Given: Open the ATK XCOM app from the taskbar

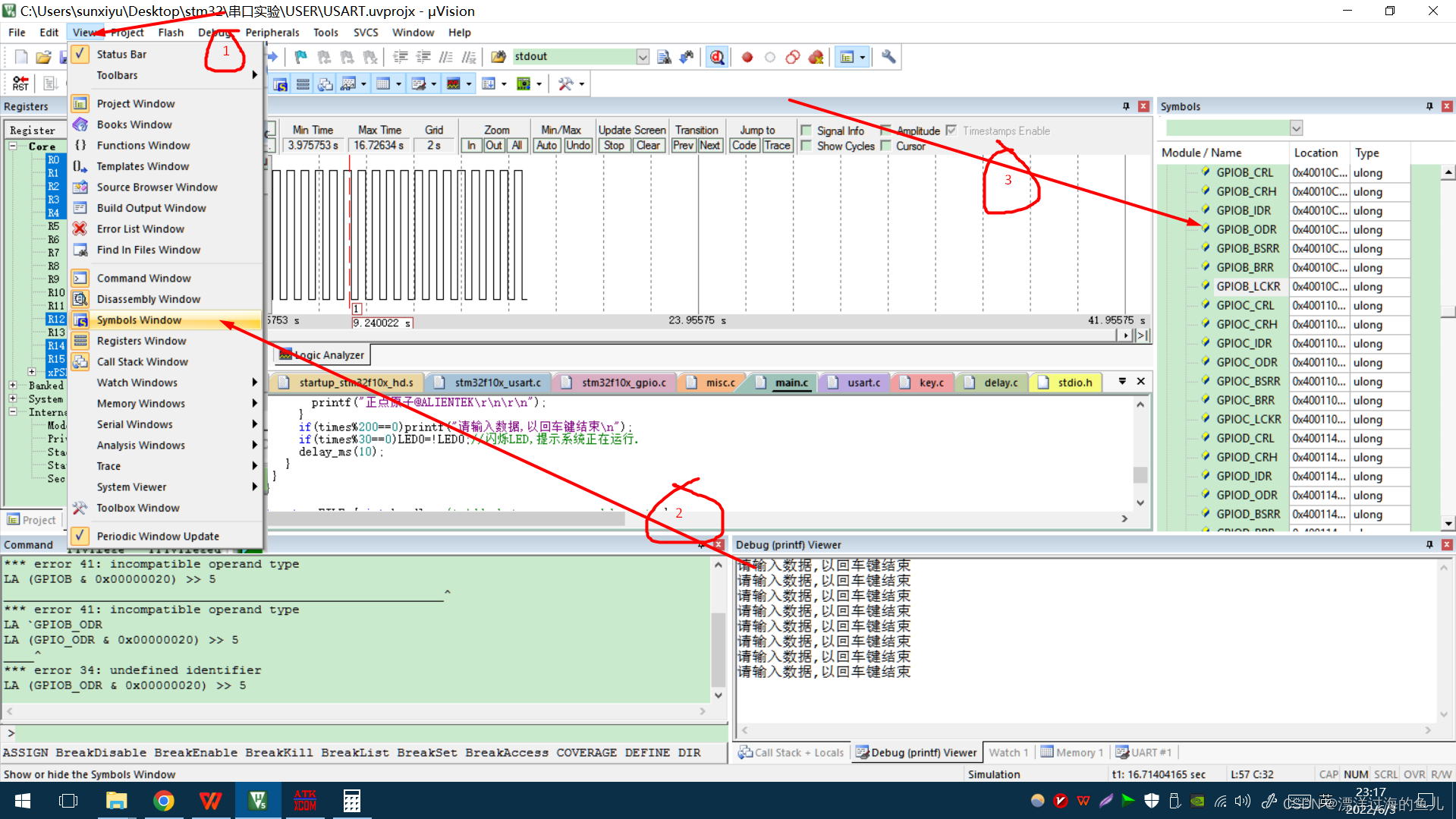Looking at the screenshot, I should [304, 800].
